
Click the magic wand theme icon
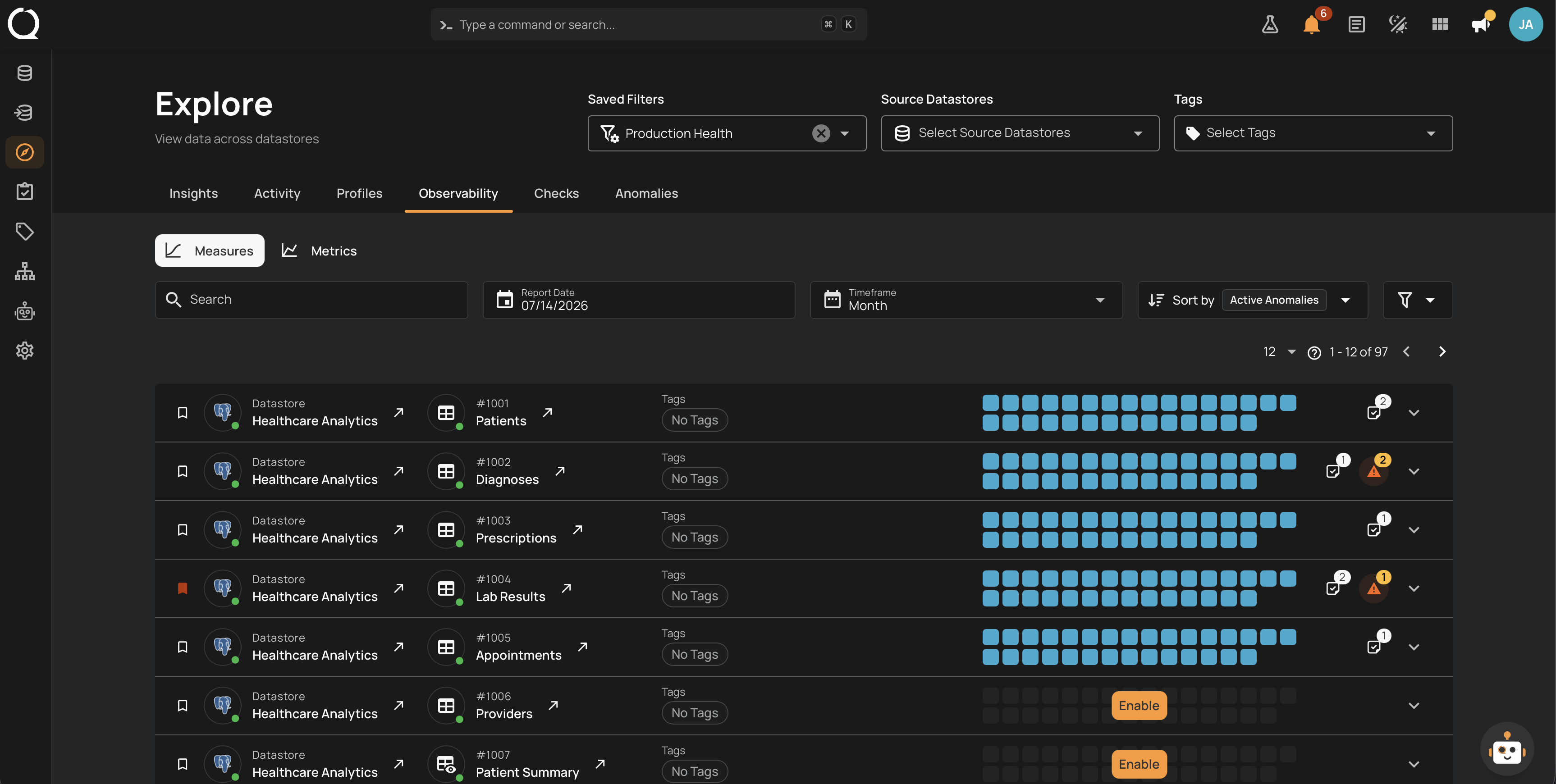(1398, 24)
